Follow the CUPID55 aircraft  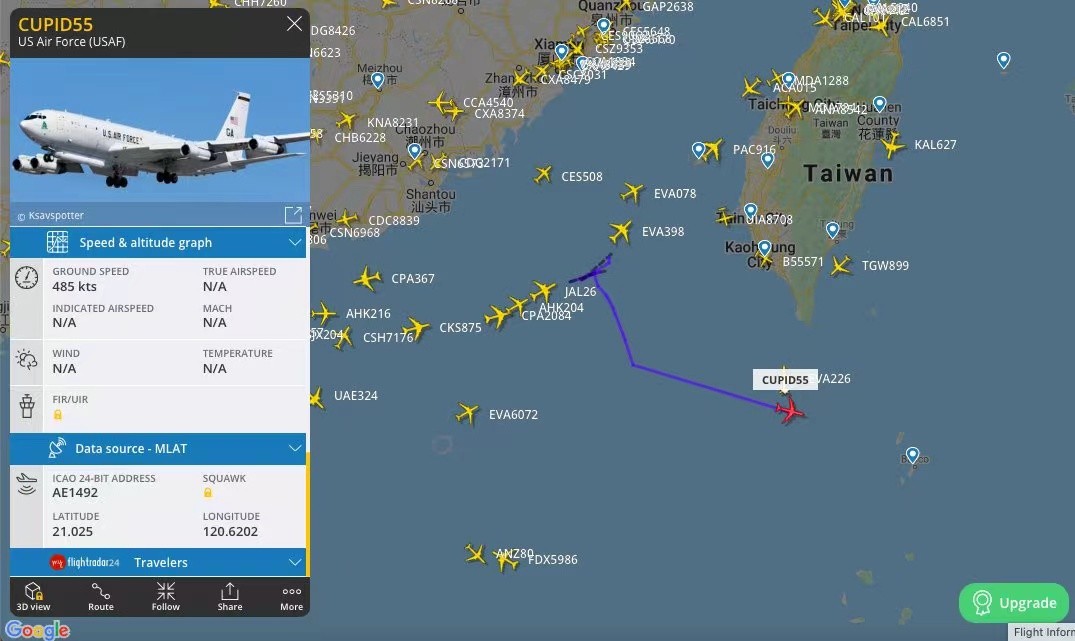(165, 596)
